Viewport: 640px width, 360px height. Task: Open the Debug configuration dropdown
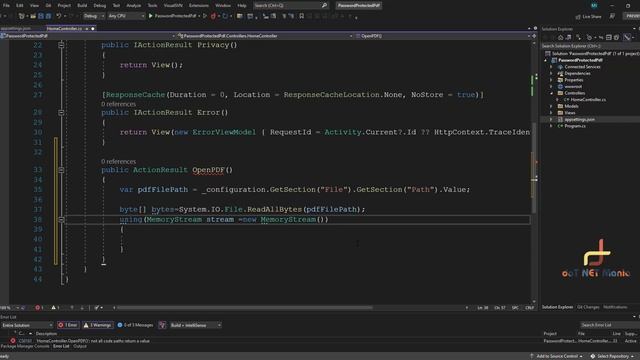pyautogui.click(x=93, y=16)
